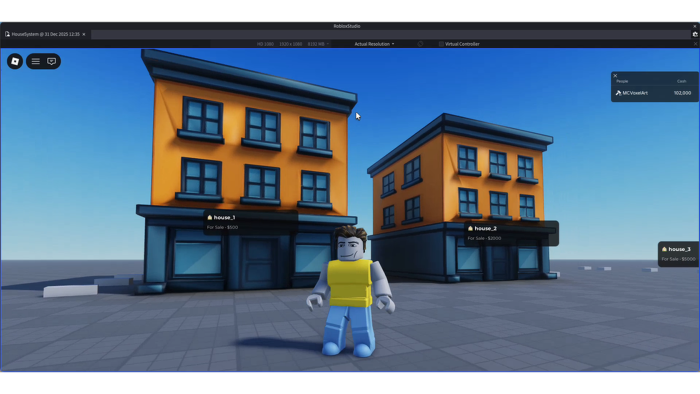Close the HouseSystem tab

[x=83, y=34]
